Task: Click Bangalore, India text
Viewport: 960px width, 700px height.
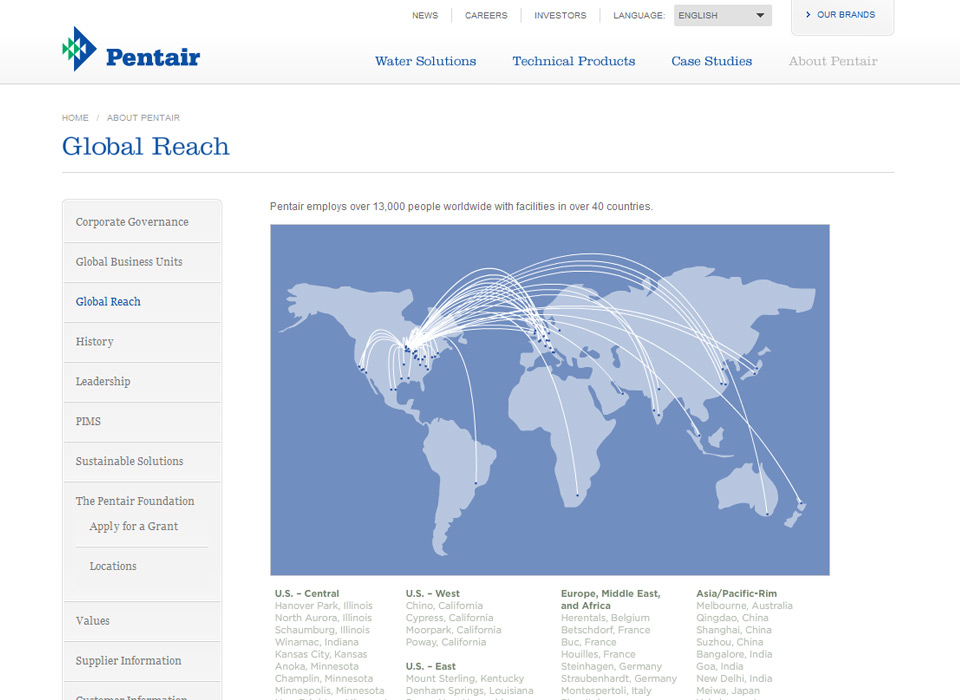Action: tap(734, 654)
